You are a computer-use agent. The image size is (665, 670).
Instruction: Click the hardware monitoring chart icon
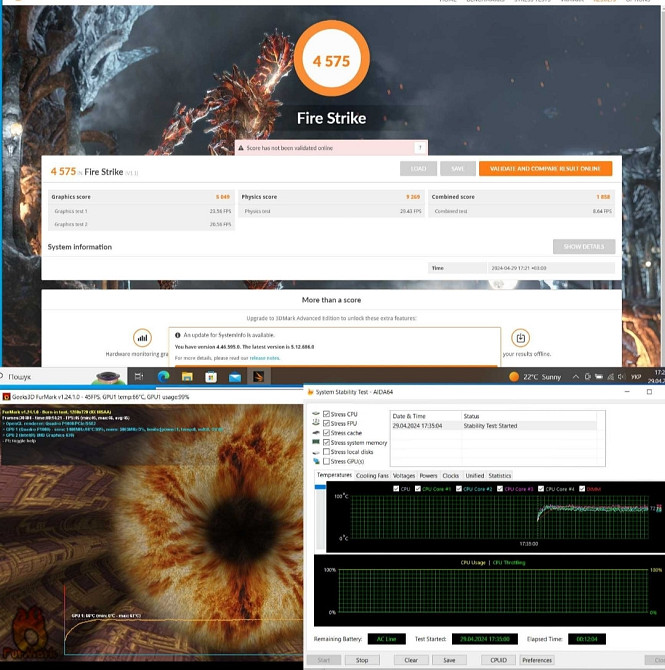coord(142,338)
